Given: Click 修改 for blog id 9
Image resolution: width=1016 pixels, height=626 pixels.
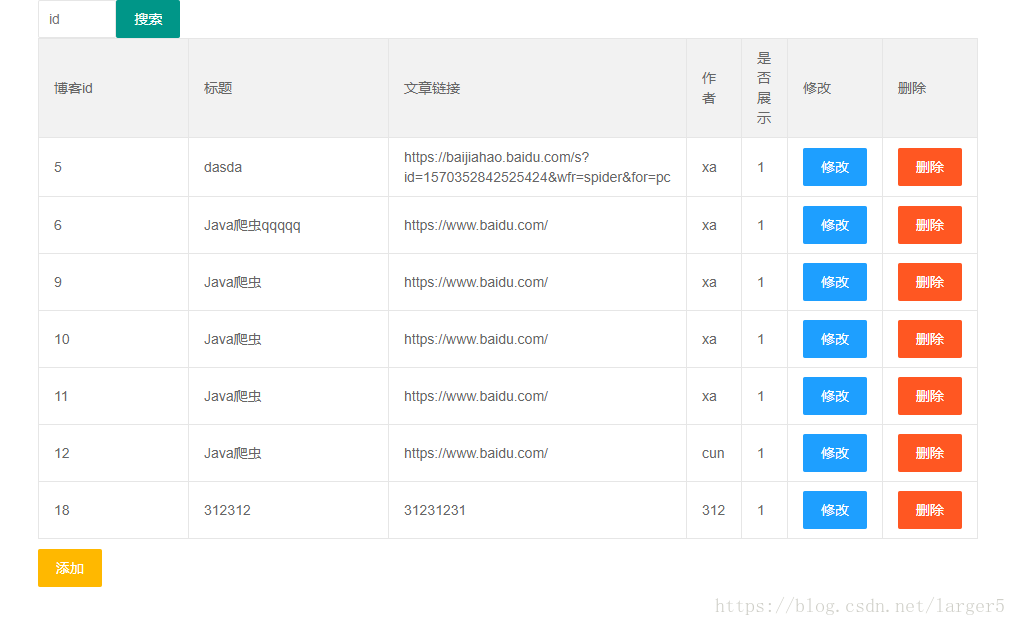Looking at the screenshot, I should [x=834, y=281].
